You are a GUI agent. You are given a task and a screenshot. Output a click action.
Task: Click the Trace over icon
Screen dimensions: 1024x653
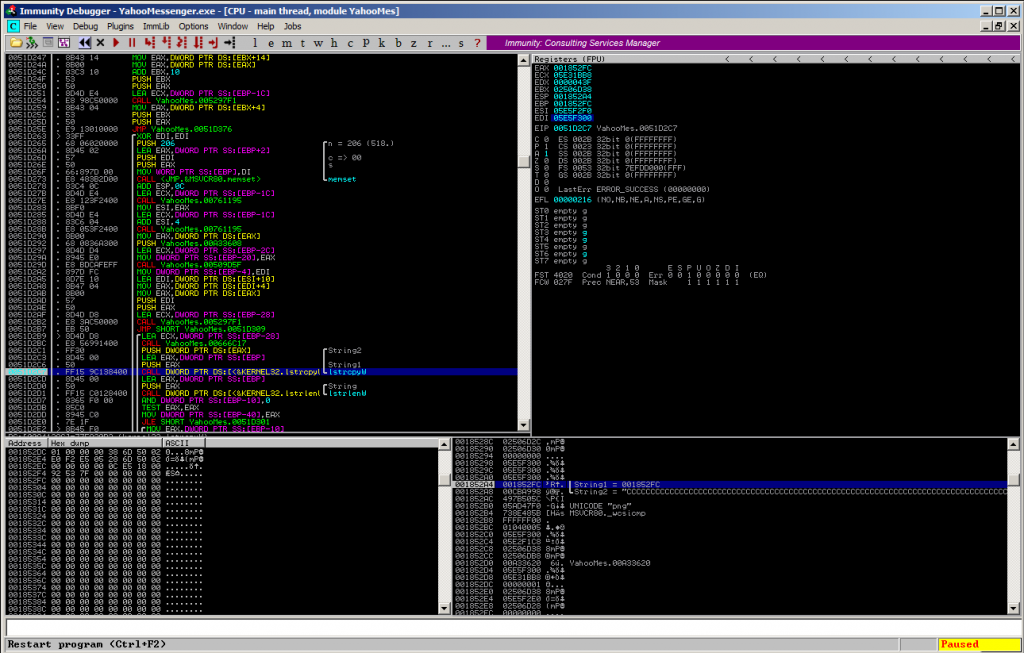click(x=197, y=43)
